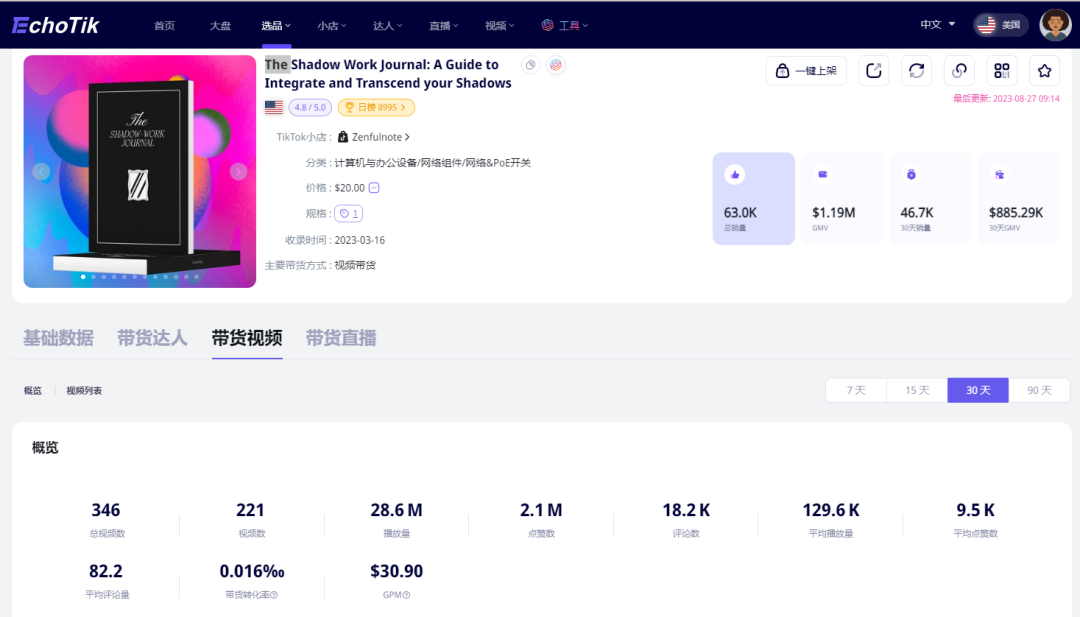Open the Zenfulnote shop link
This screenshot has width=1080, height=617.
tap(375, 137)
